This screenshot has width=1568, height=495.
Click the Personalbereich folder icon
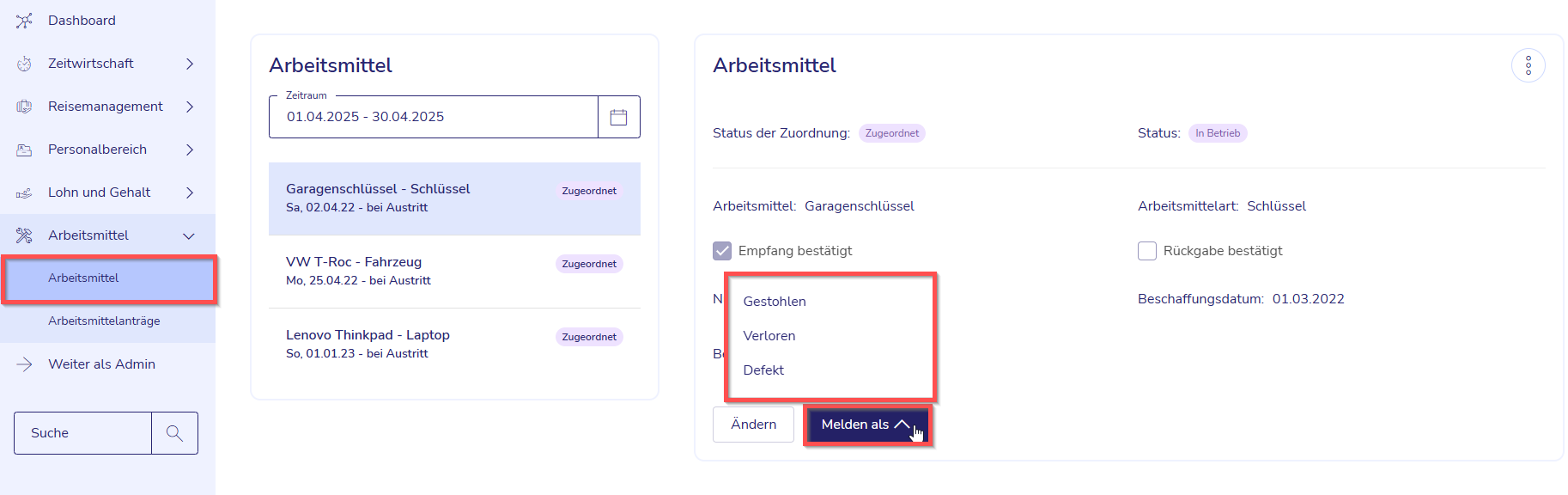click(x=24, y=150)
